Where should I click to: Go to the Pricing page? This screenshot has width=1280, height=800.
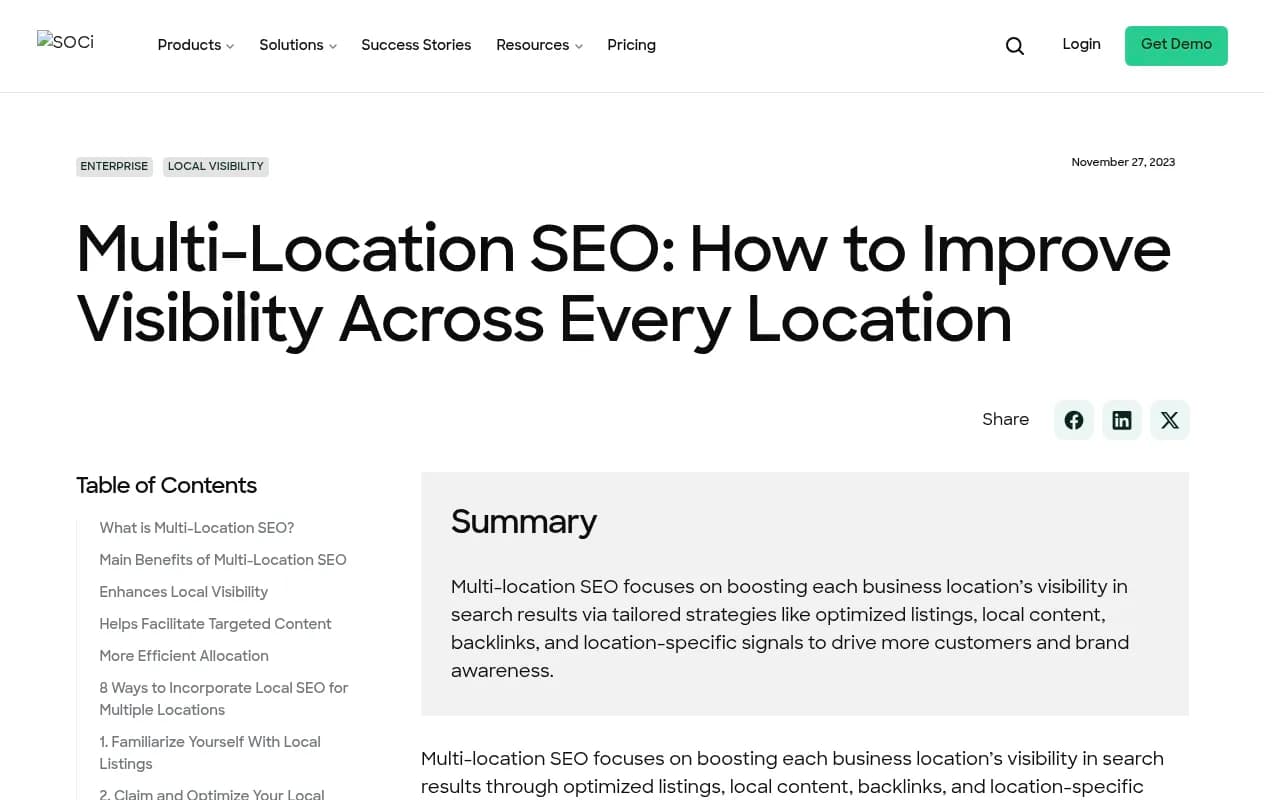(631, 45)
